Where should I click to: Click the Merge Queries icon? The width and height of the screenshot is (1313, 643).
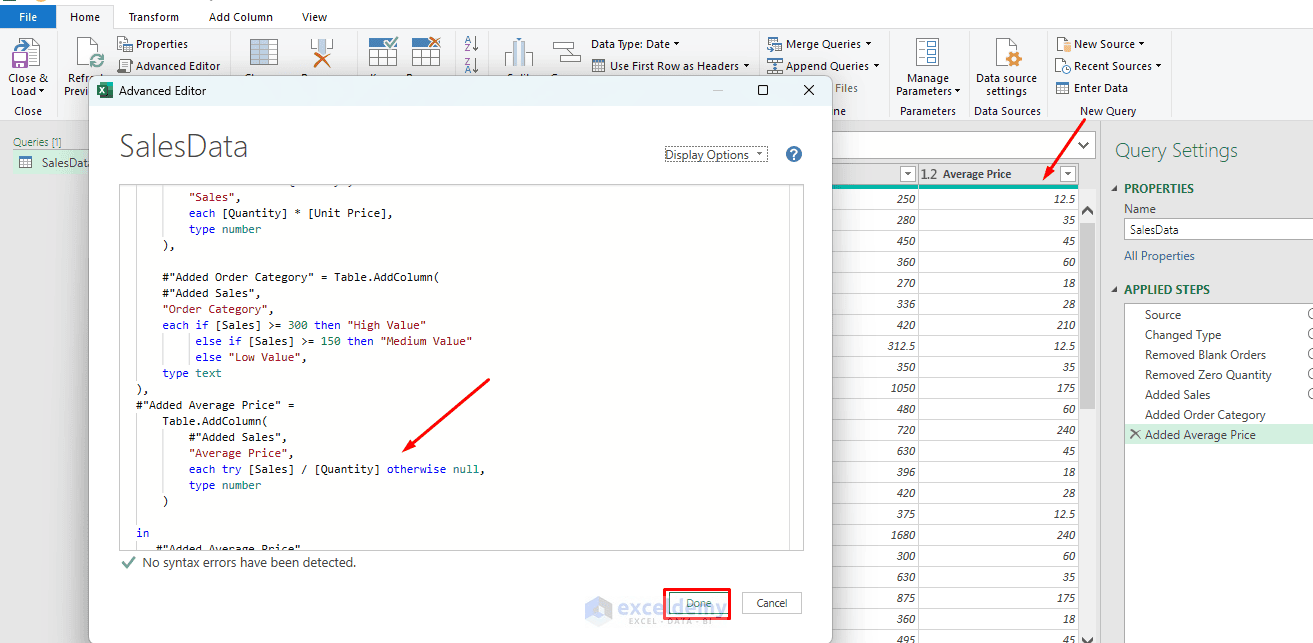[x=776, y=44]
